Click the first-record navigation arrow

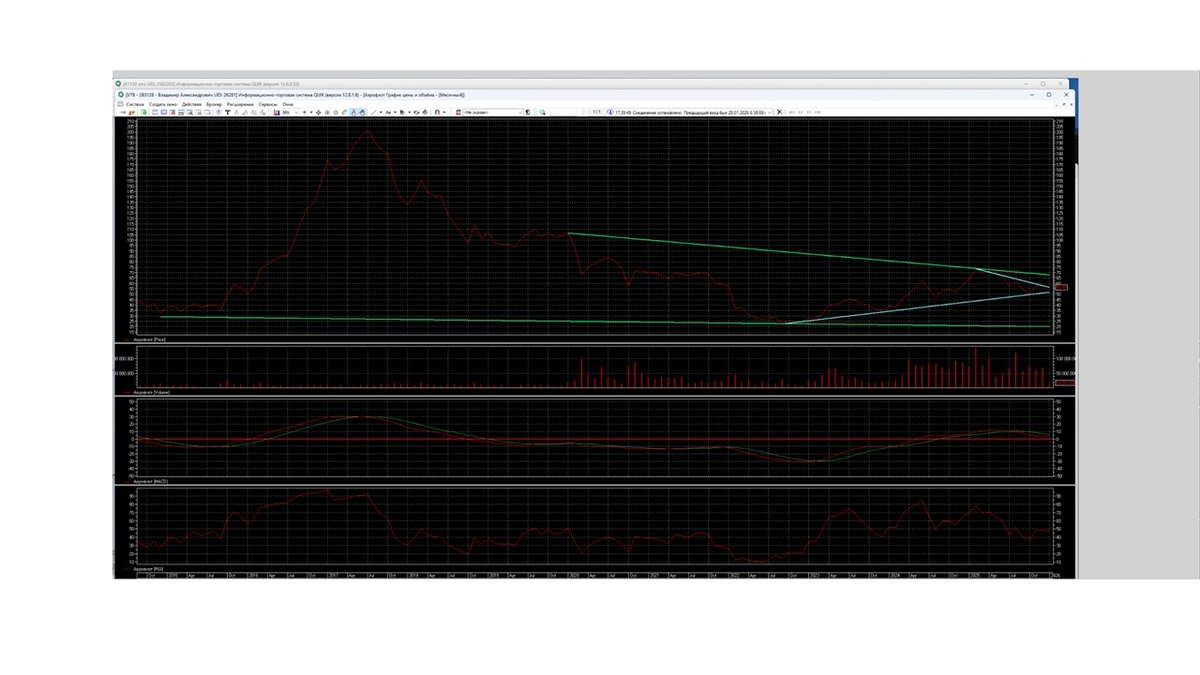point(791,112)
